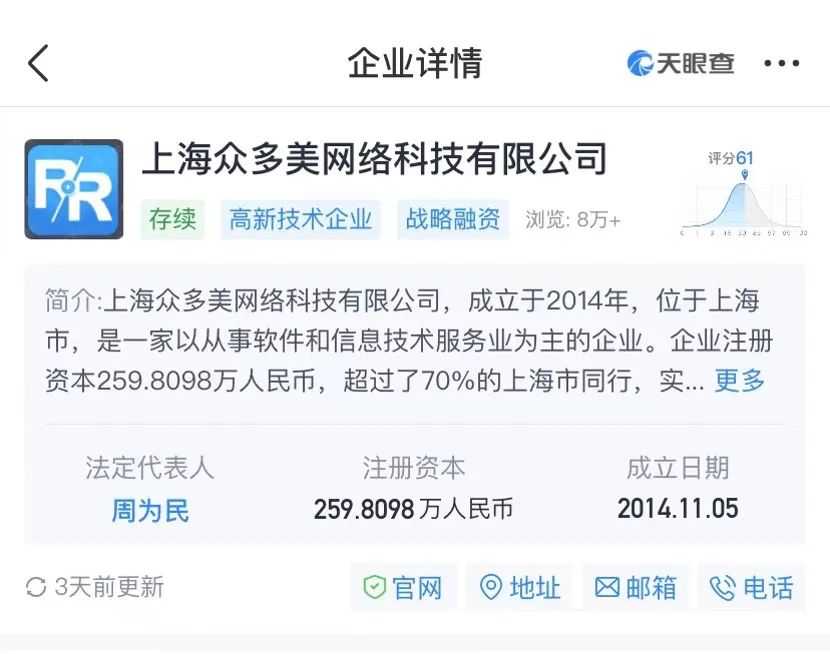830x654 pixels.
Task: Click the company name title
Action: [375, 159]
